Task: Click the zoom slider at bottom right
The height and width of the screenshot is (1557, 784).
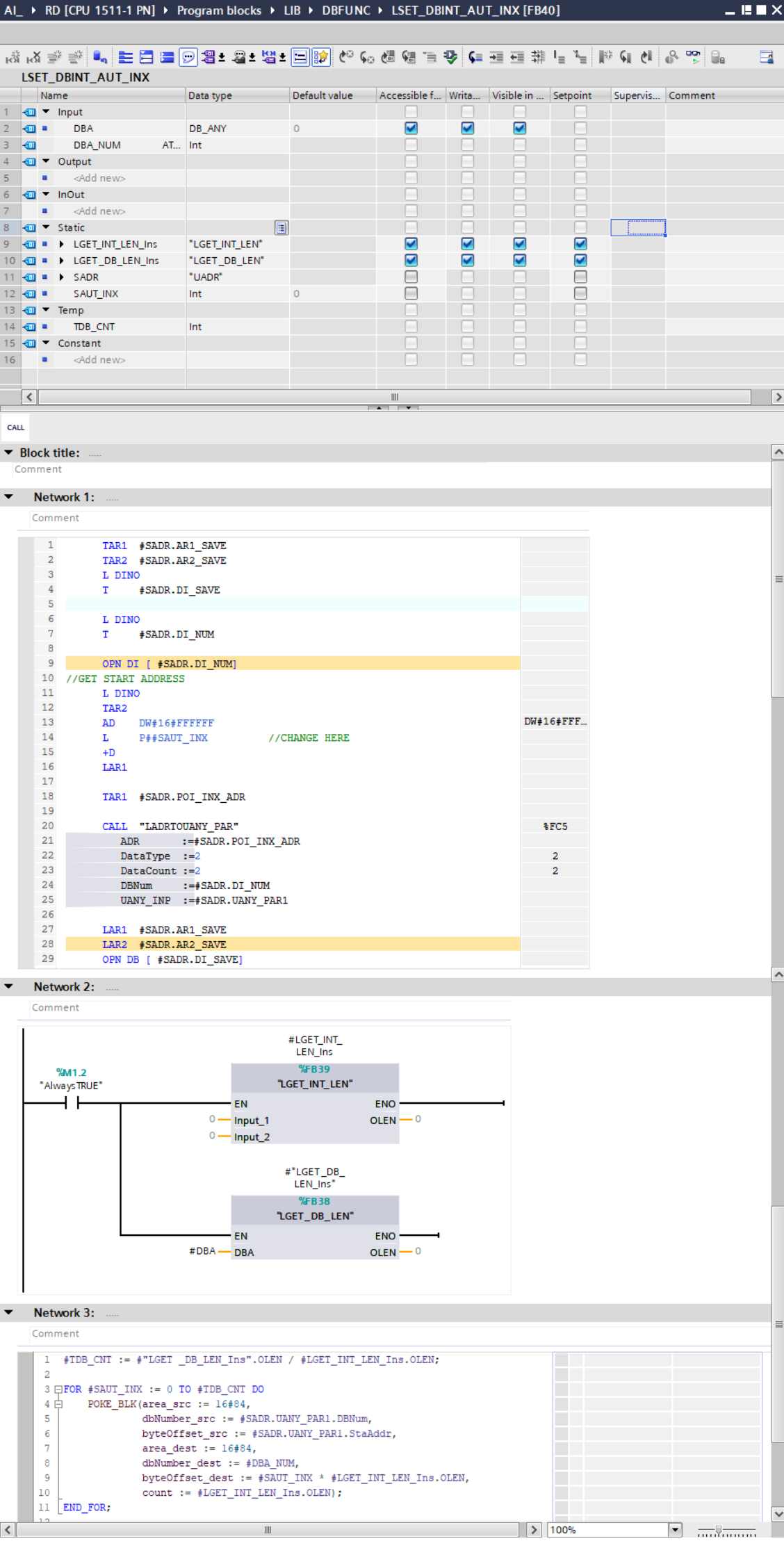Action: click(x=719, y=1530)
